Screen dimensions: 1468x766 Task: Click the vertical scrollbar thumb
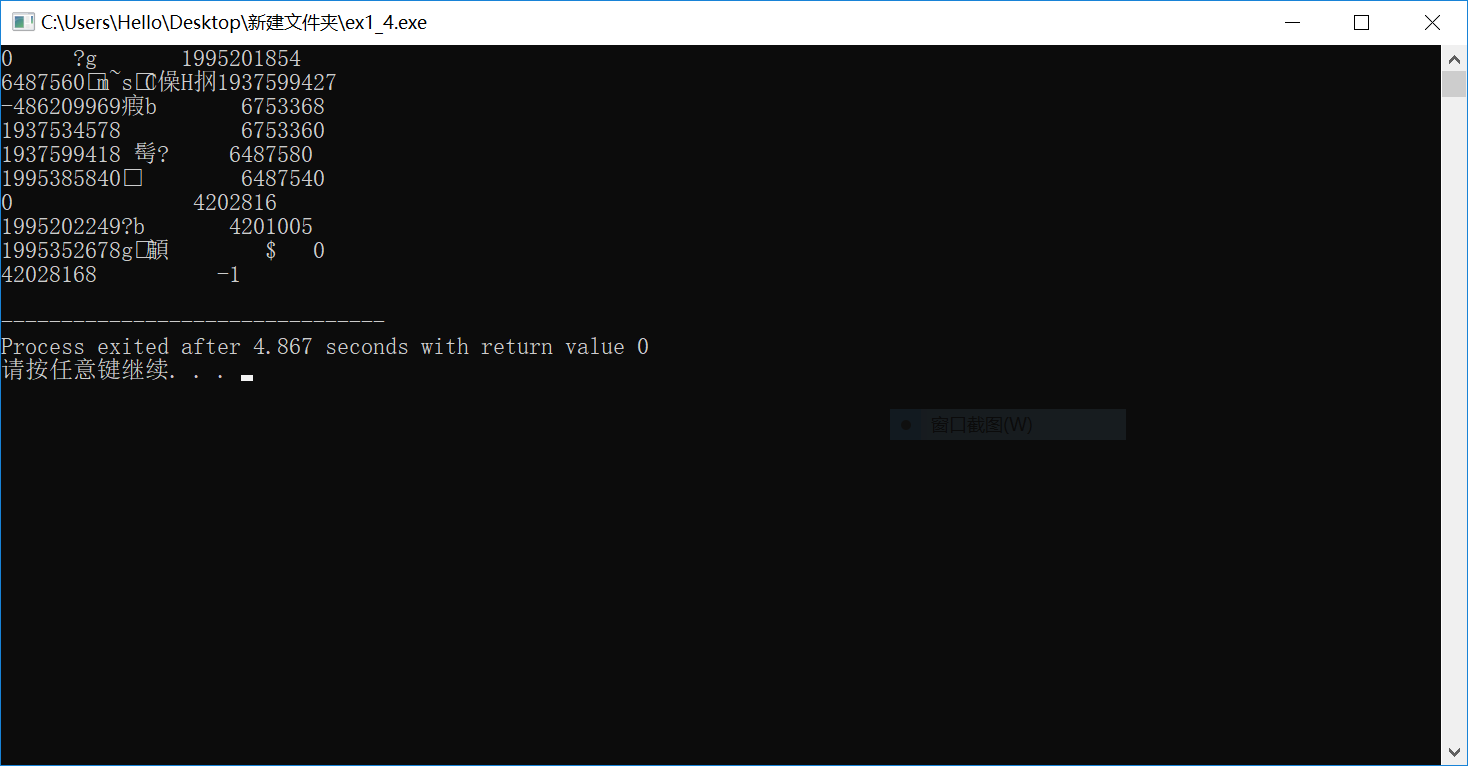tap(1454, 83)
